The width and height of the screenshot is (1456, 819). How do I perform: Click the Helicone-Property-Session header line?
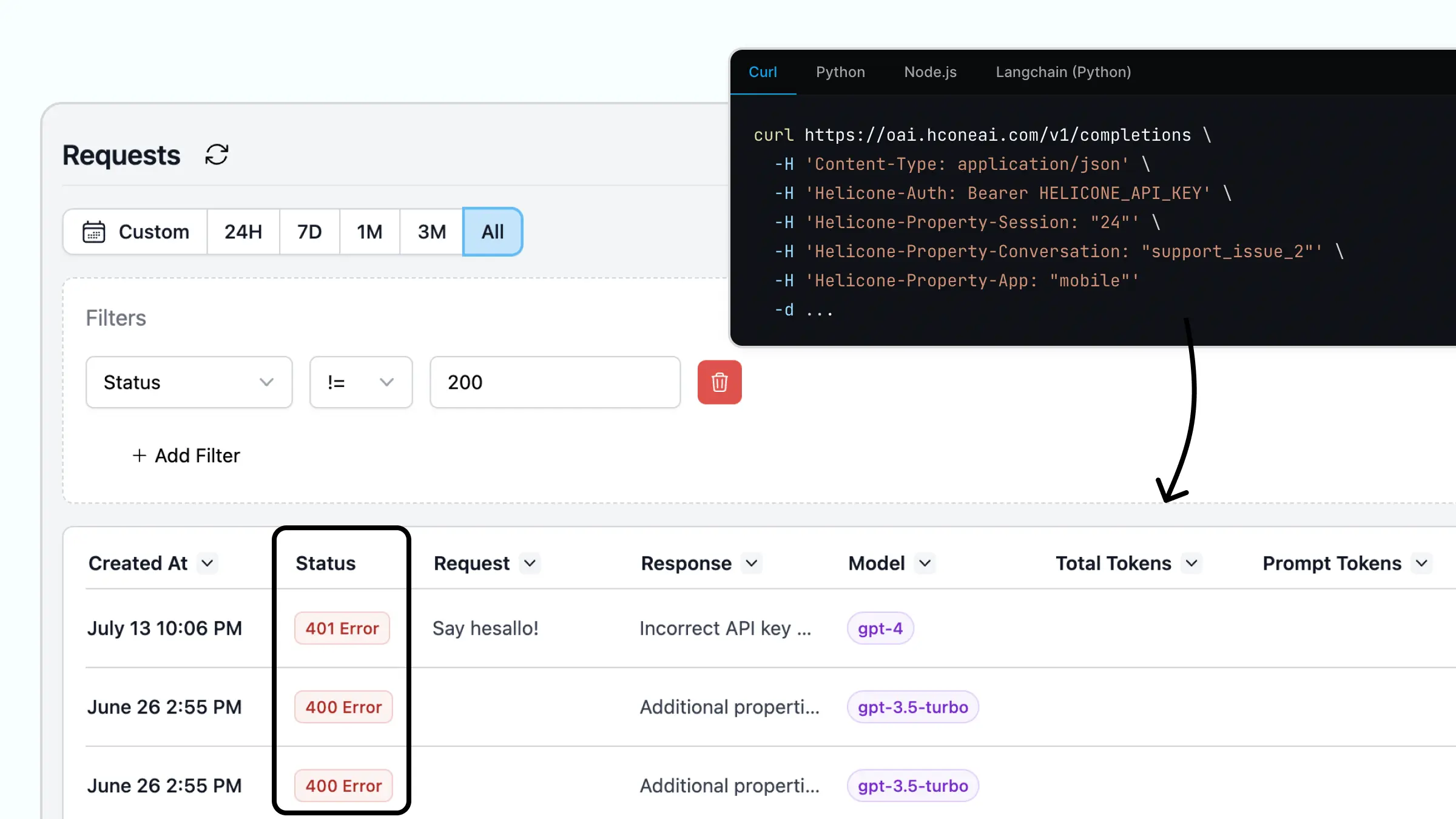click(968, 222)
